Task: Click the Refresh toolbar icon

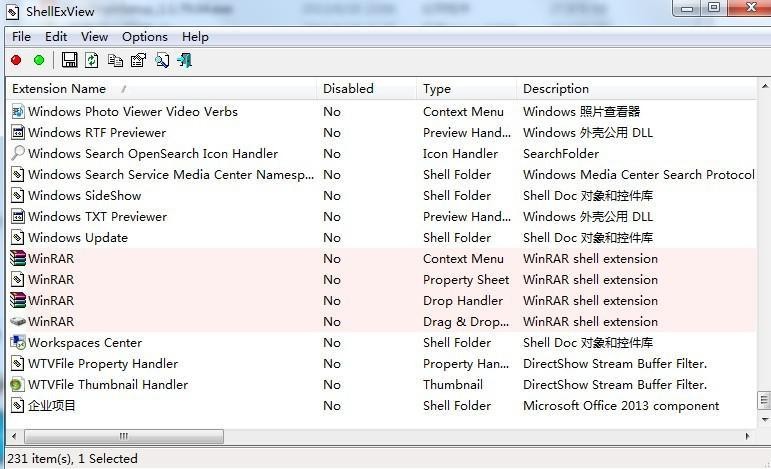Action: (92, 60)
